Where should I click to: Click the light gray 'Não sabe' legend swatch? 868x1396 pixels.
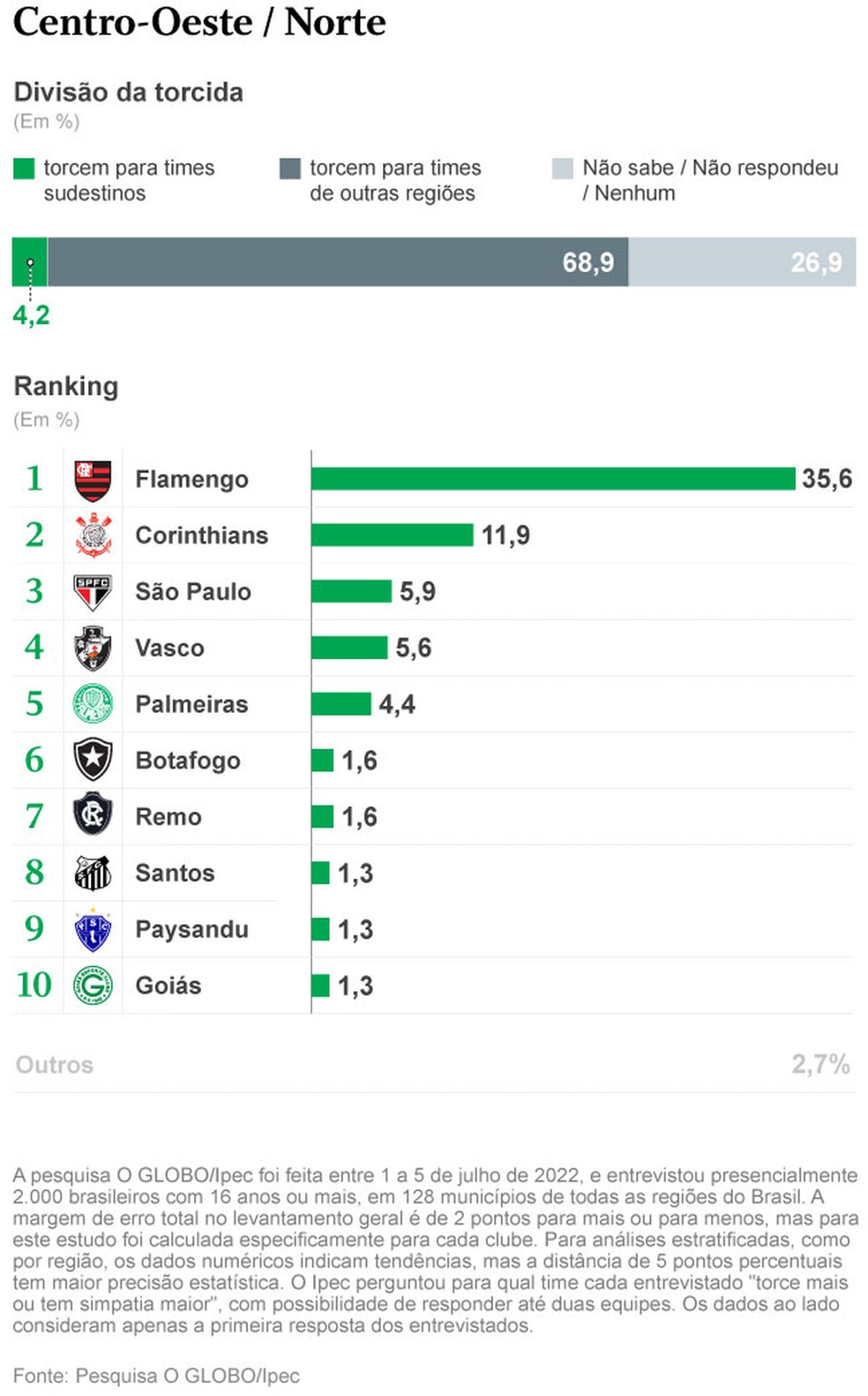(x=562, y=169)
